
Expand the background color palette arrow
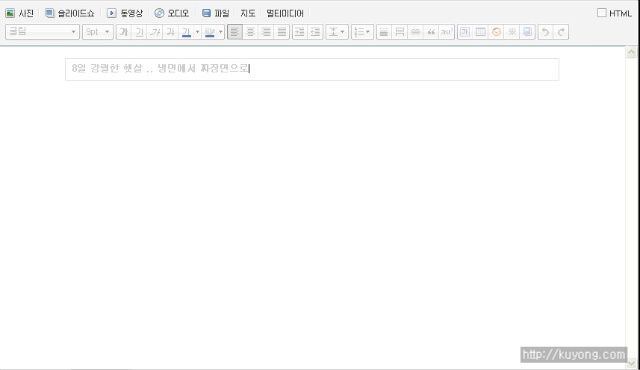tap(221, 32)
